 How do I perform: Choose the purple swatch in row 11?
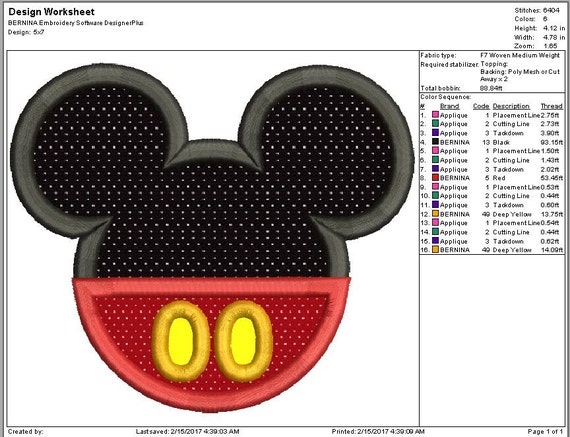[x=435, y=205]
